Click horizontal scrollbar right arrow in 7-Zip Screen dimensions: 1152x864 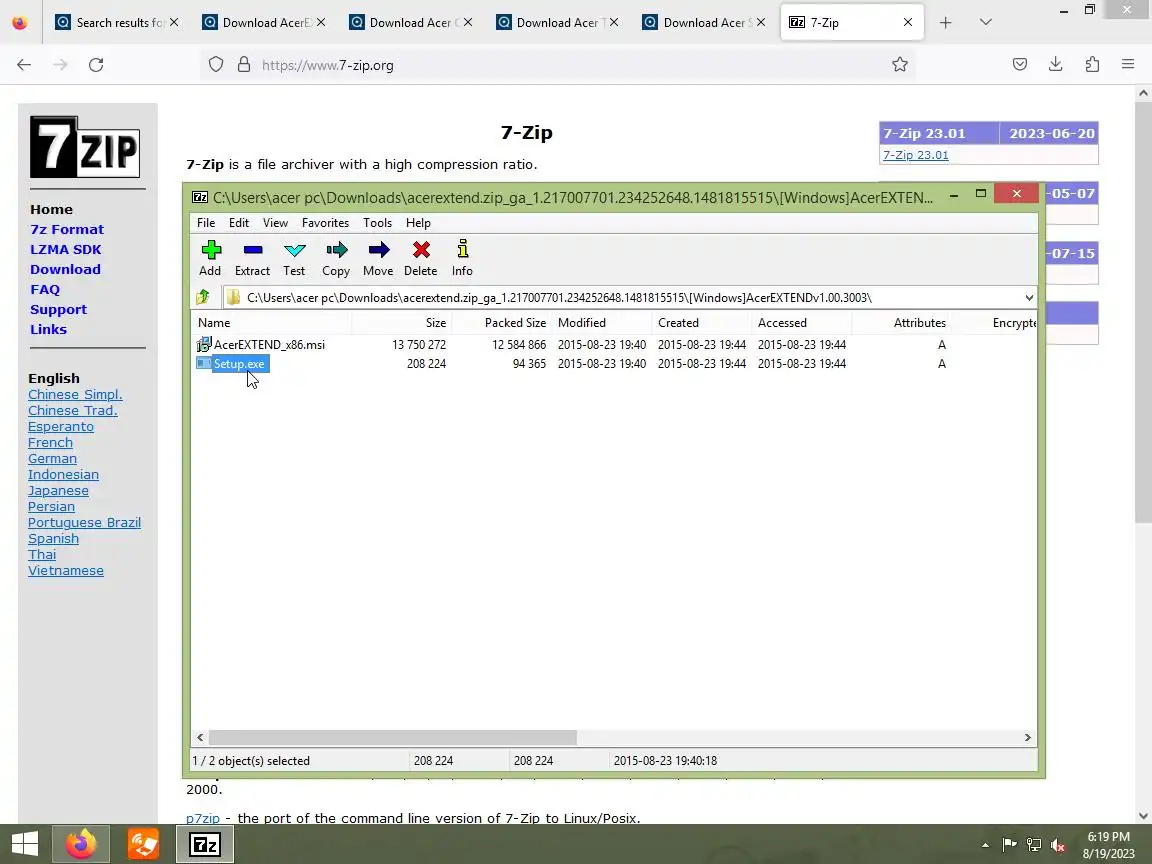click(1027, 737)
